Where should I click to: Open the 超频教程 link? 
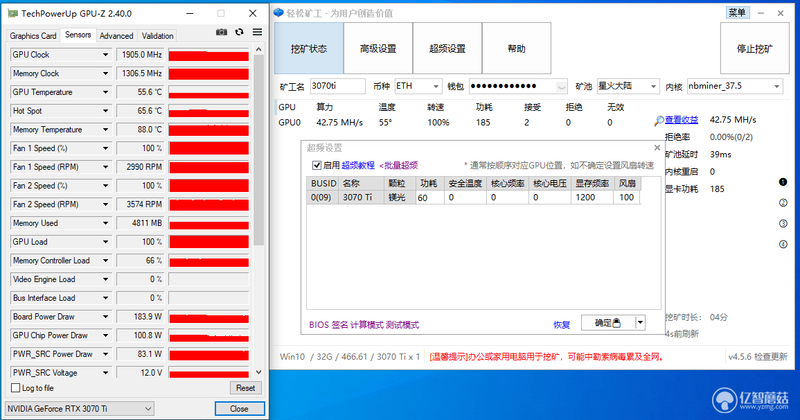pyautogui.click(x=358, y=165)
